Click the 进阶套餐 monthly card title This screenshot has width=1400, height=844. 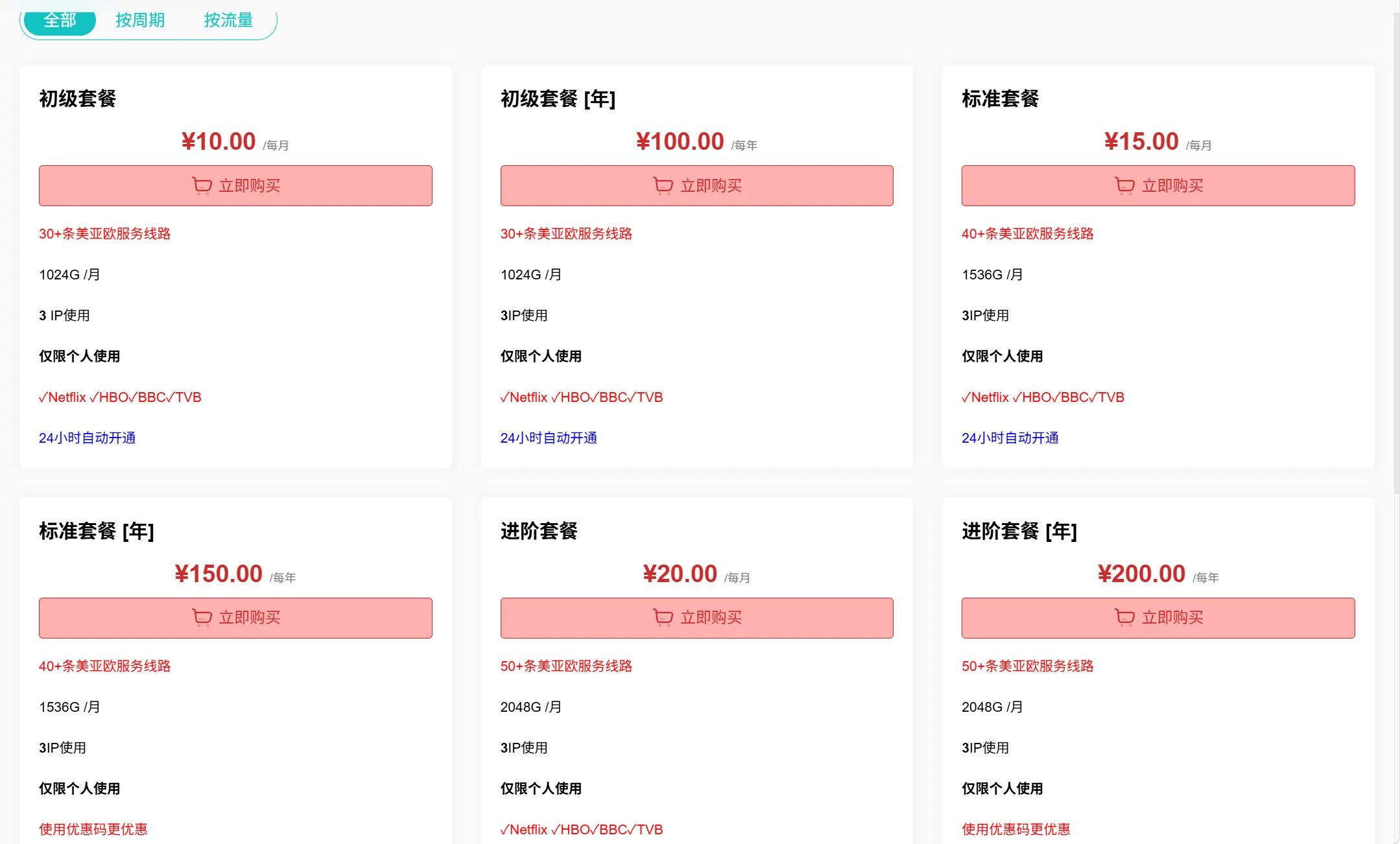tap(540, 531)
